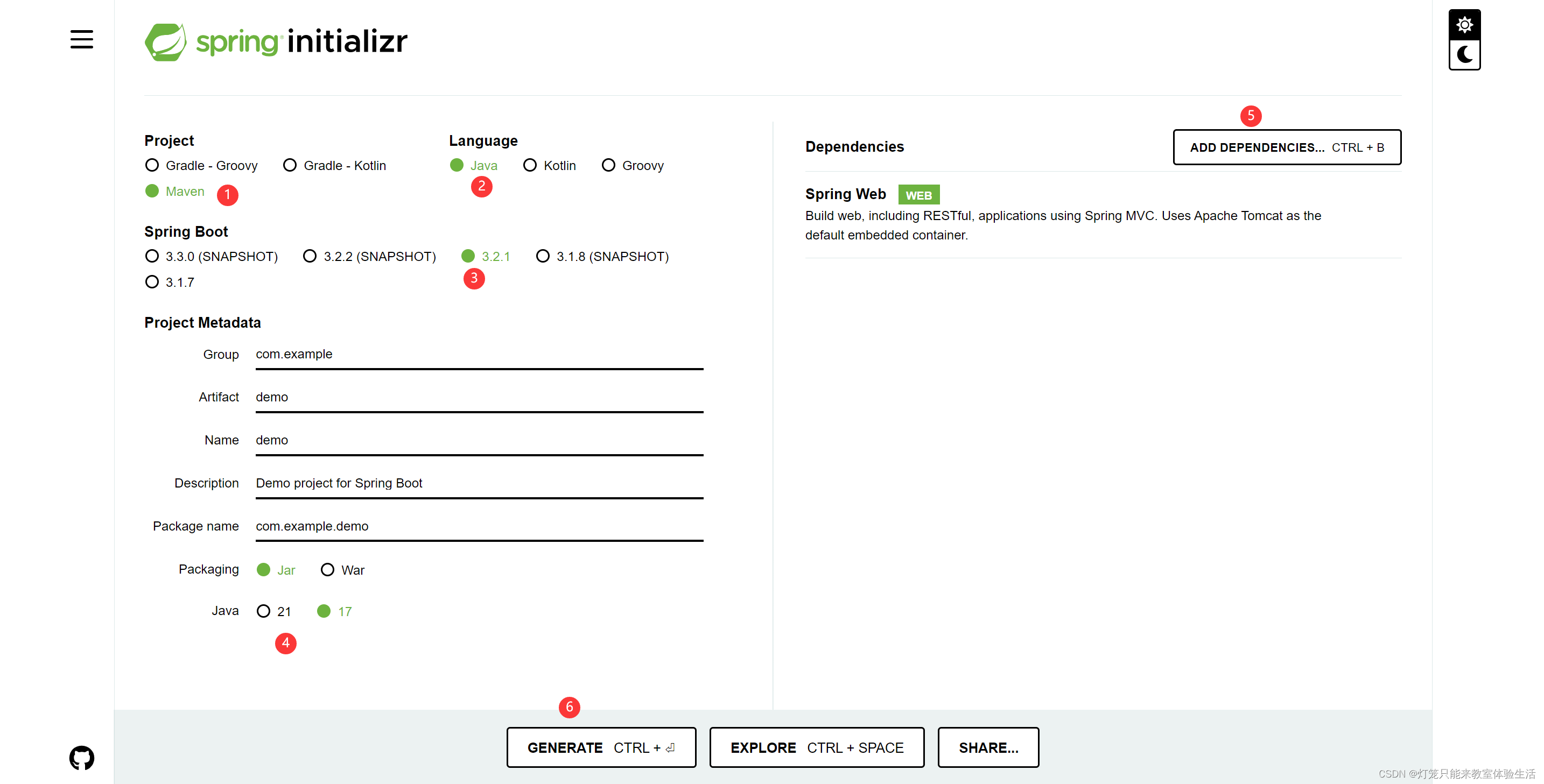Focus the Package name input field
1544x784 pixels.
480,528
